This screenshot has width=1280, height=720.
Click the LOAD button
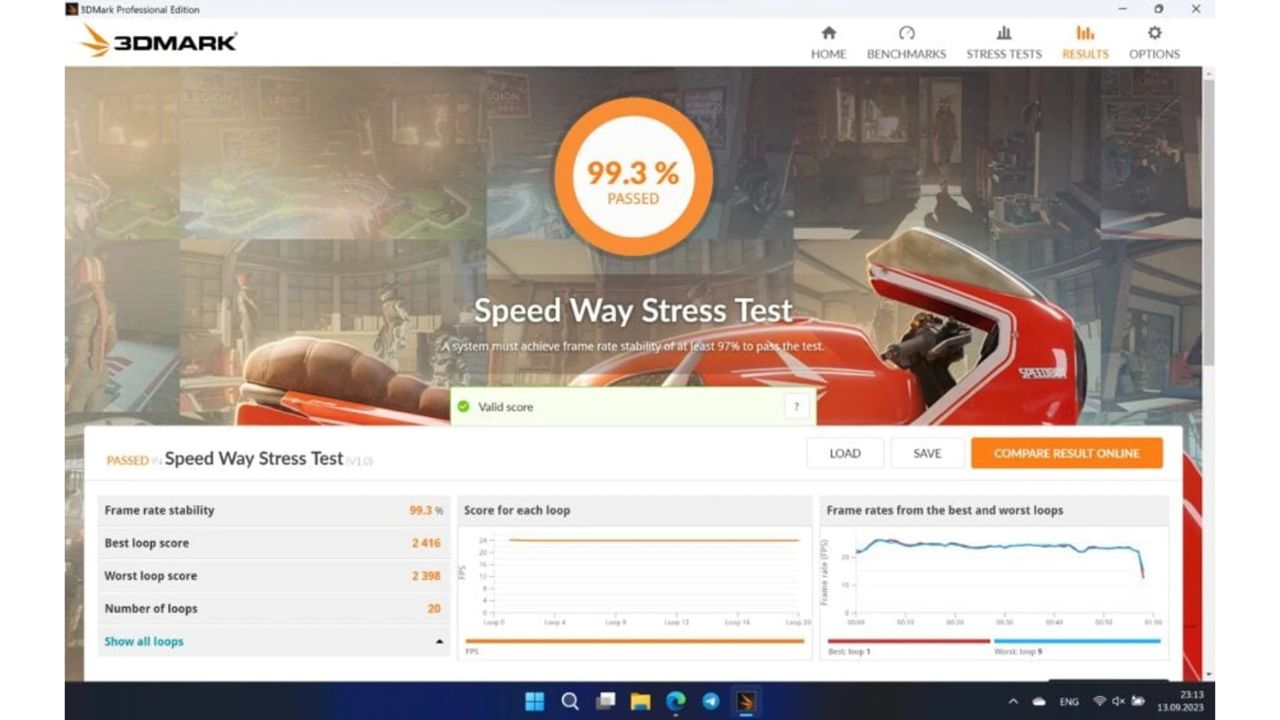click(x=845, y=453)
